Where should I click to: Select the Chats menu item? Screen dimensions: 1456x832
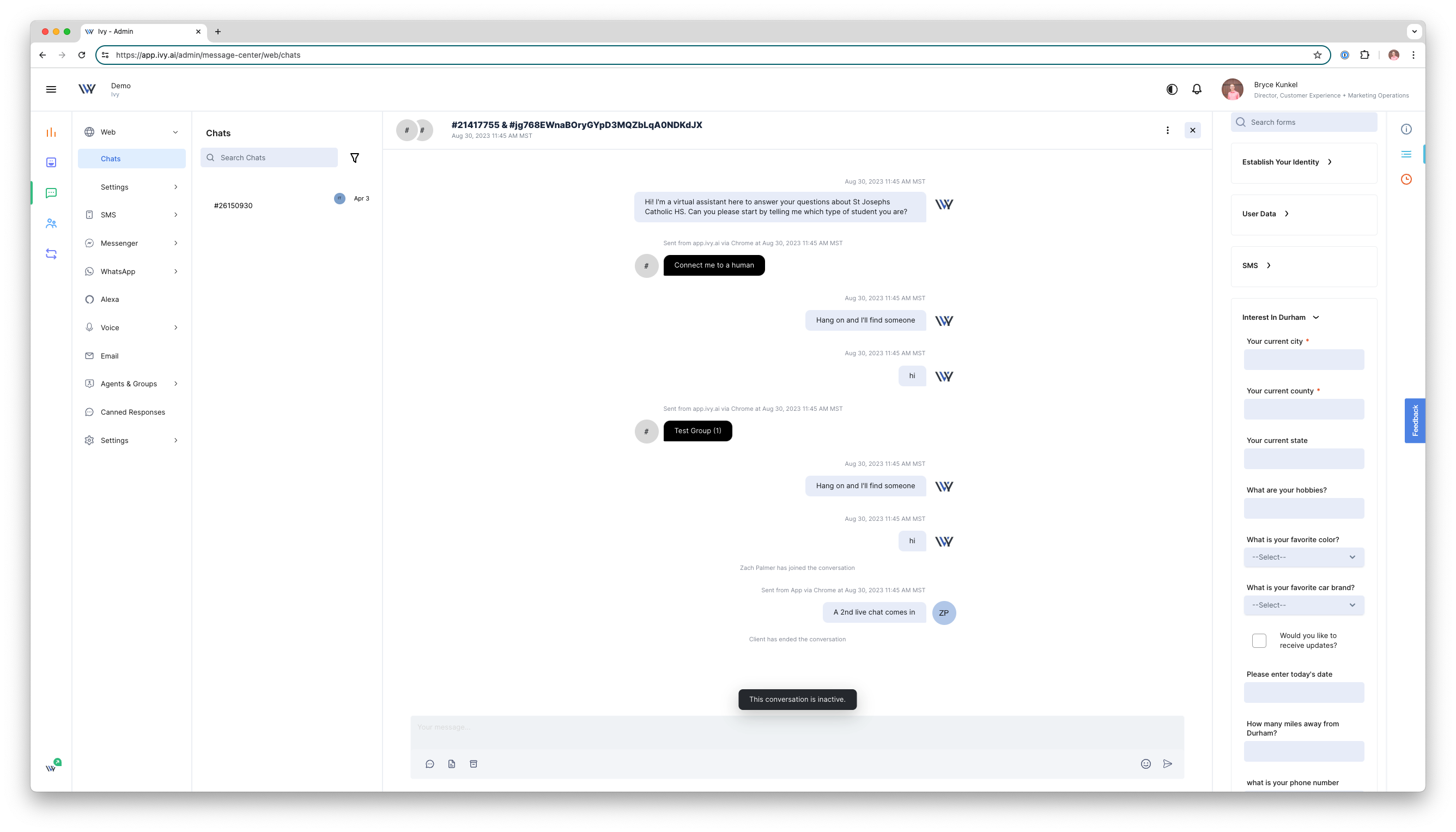click(131, 159)
